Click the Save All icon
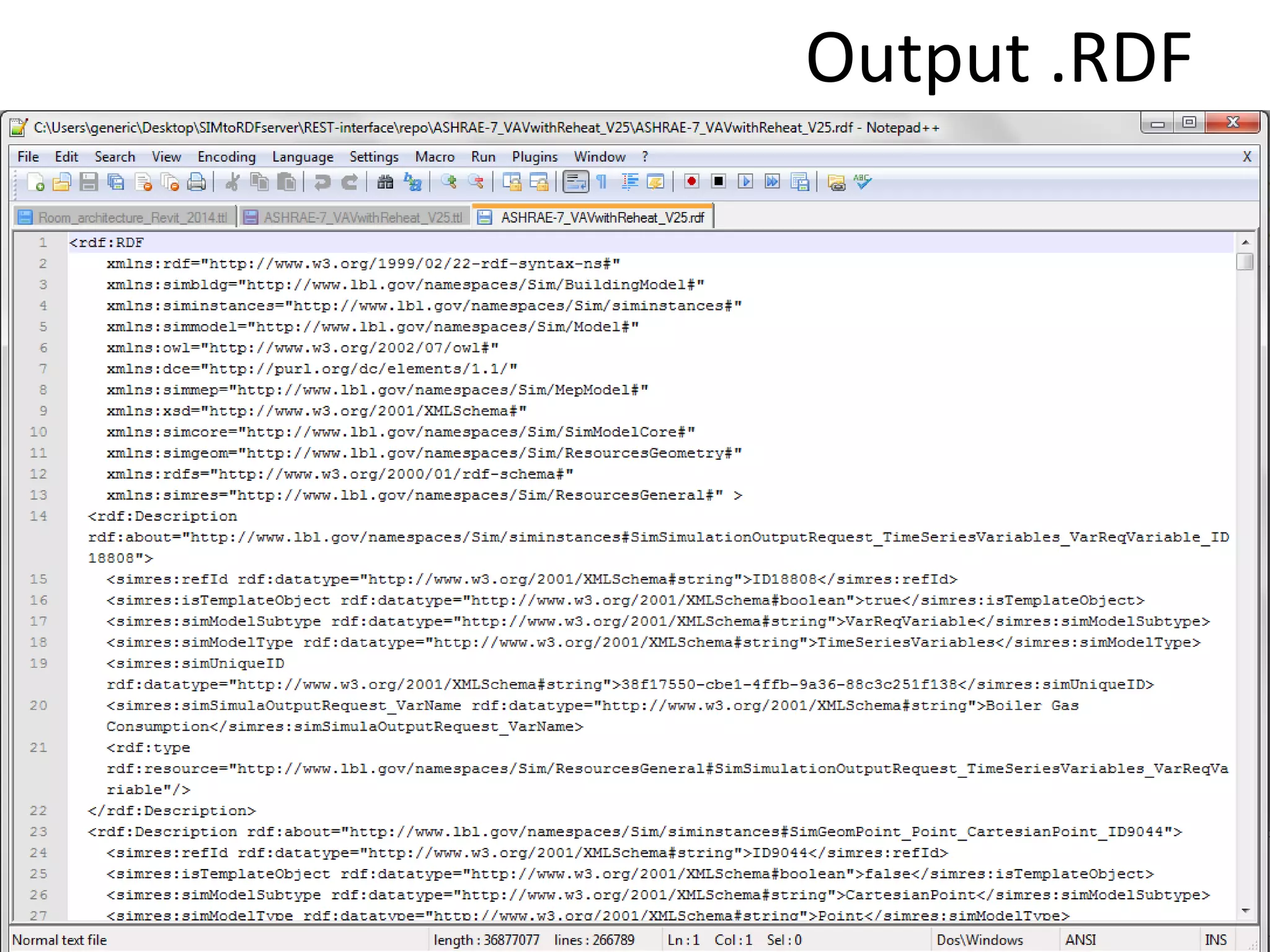 coord(116,182)
